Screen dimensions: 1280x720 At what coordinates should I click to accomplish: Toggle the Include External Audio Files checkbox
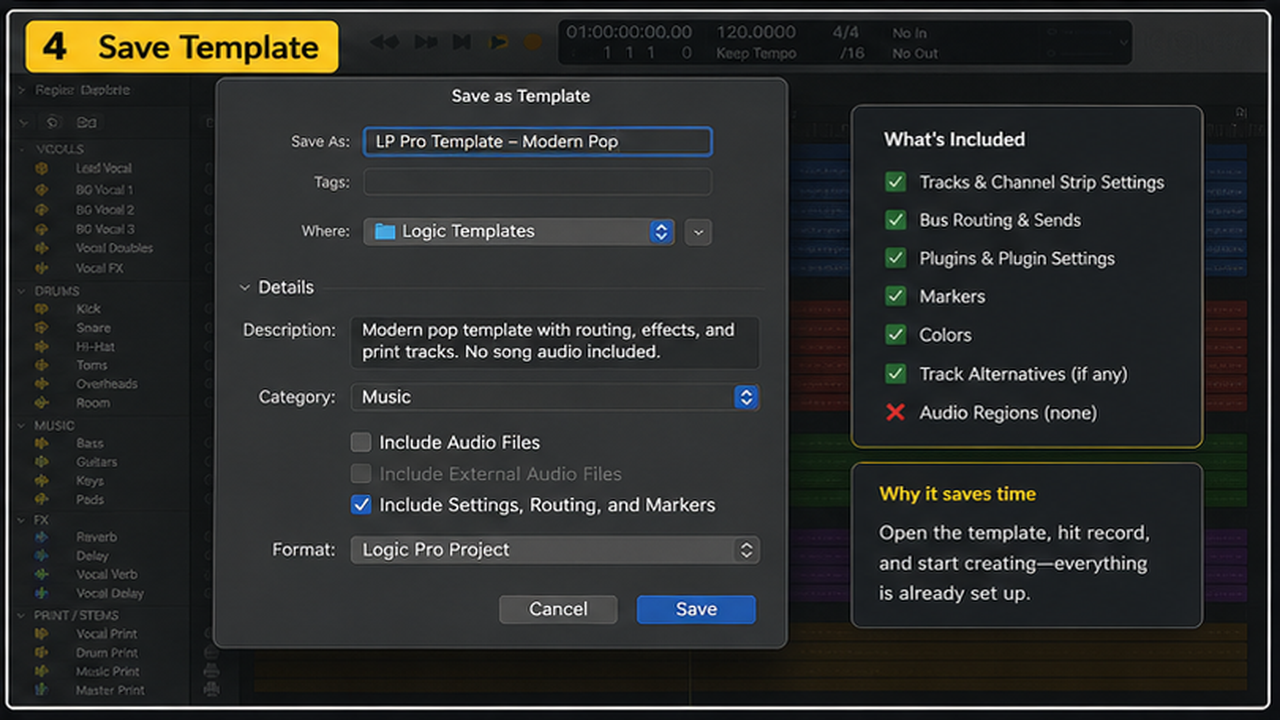361,474
